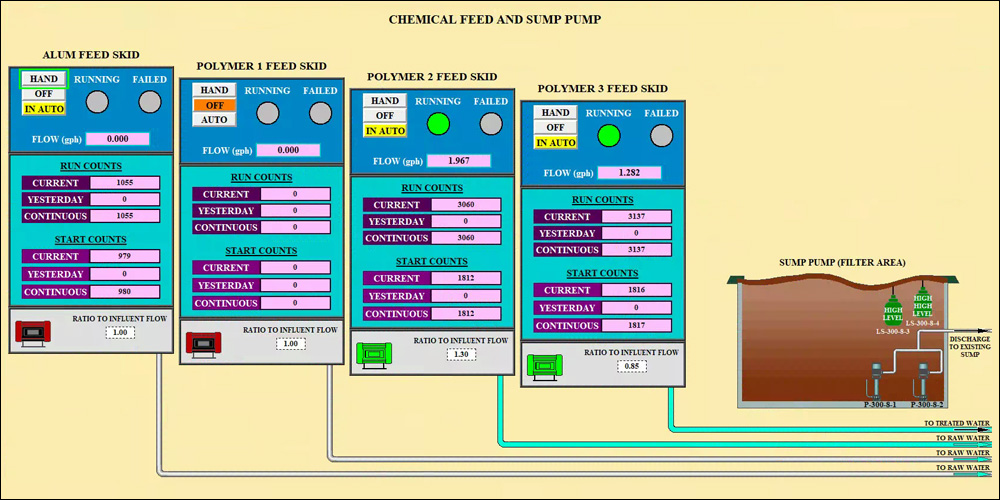Click Polymer 2 running indicator light
The height and width of the screenshot is (500, 1000).
(x=437, y=124)
